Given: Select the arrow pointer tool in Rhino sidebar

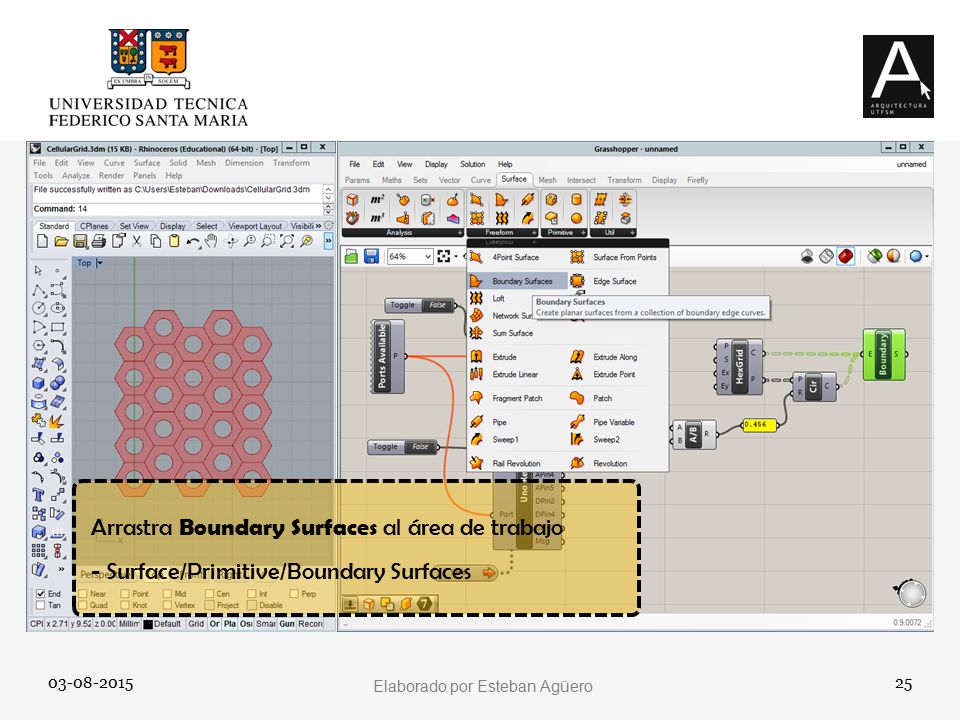Looking at the screenshot, I should coord(39,270).
